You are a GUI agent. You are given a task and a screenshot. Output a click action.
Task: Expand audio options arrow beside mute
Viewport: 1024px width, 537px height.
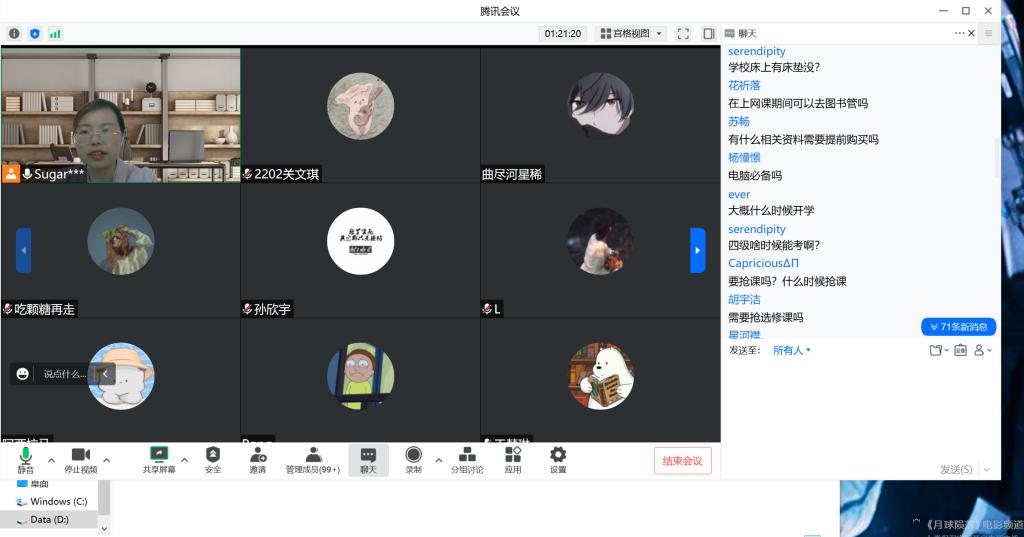coord(52,460)
